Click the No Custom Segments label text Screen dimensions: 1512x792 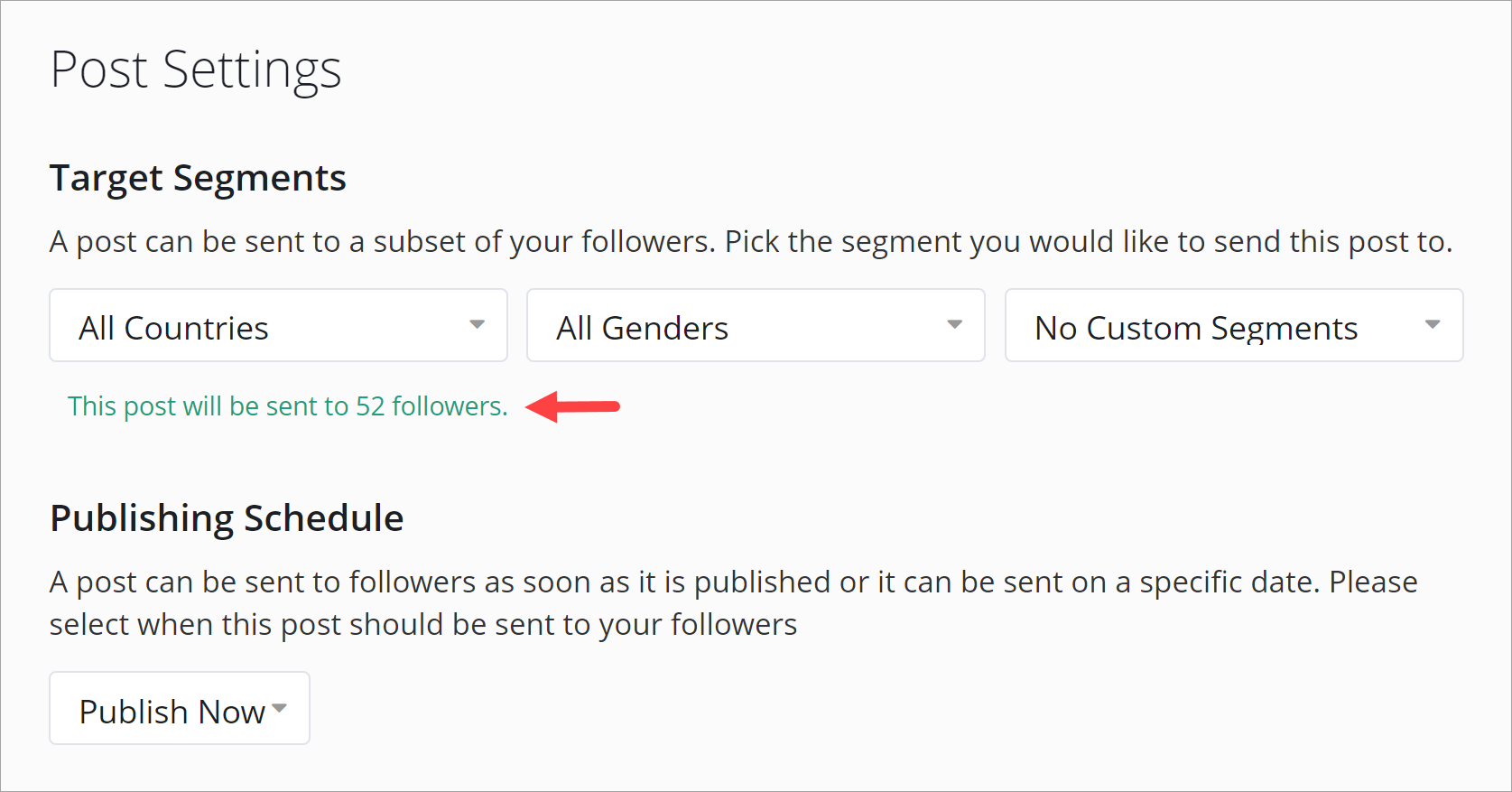tap(1195, 328)
